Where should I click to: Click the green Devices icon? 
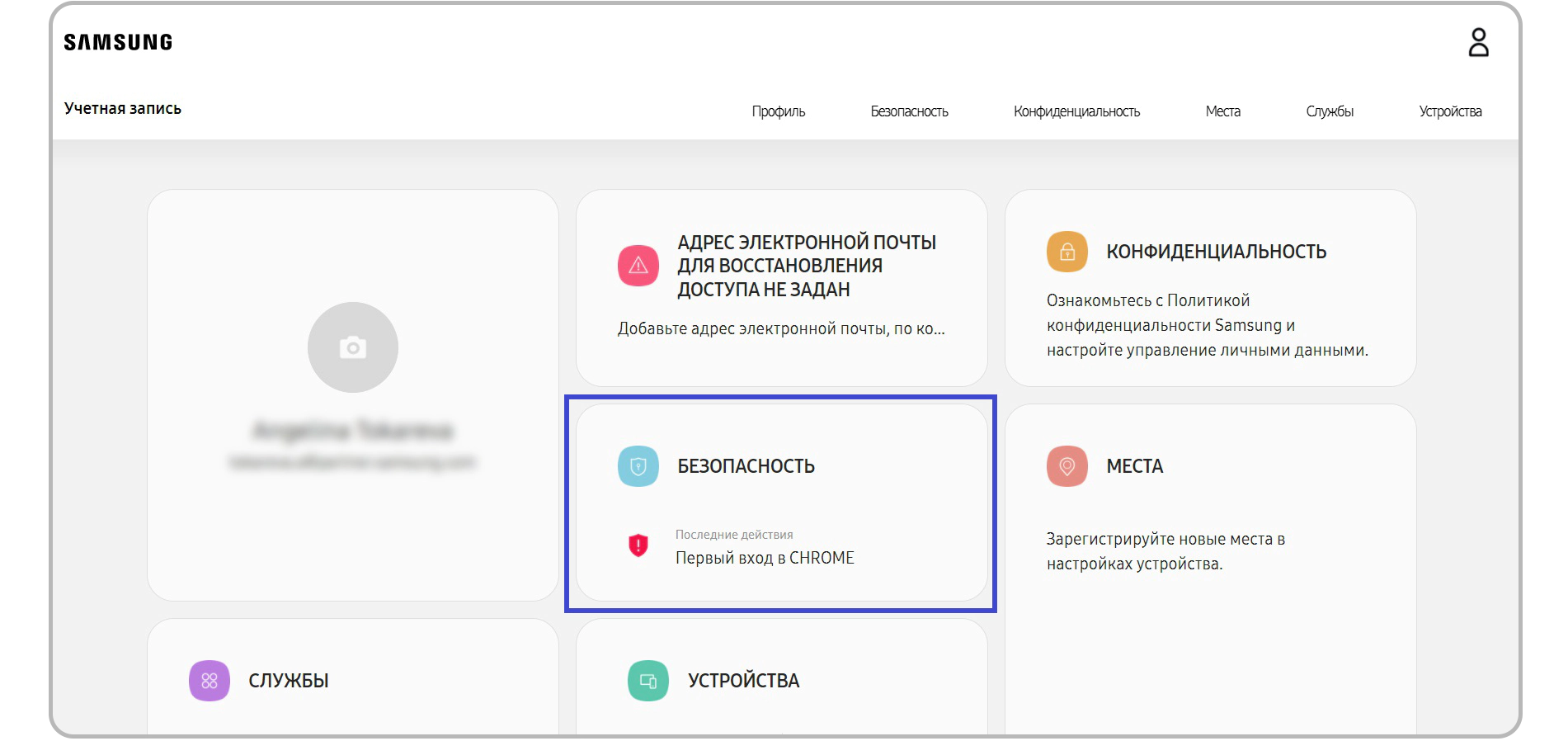point(648,681)
